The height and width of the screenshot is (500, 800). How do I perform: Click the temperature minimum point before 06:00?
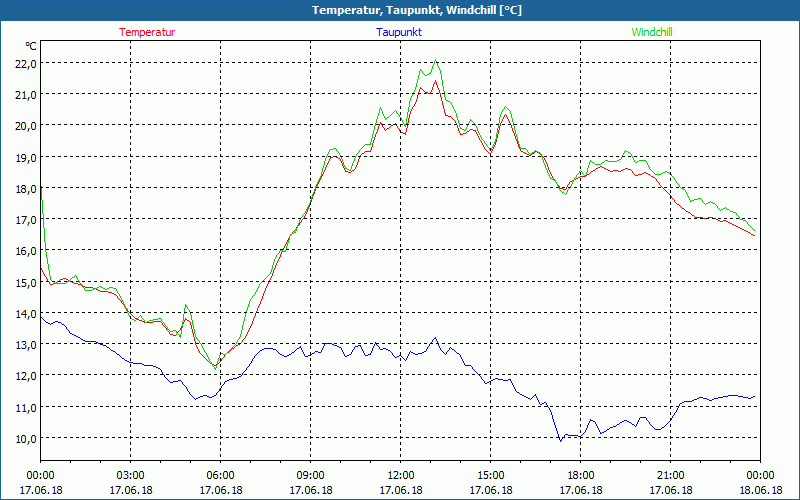[215, 365]
